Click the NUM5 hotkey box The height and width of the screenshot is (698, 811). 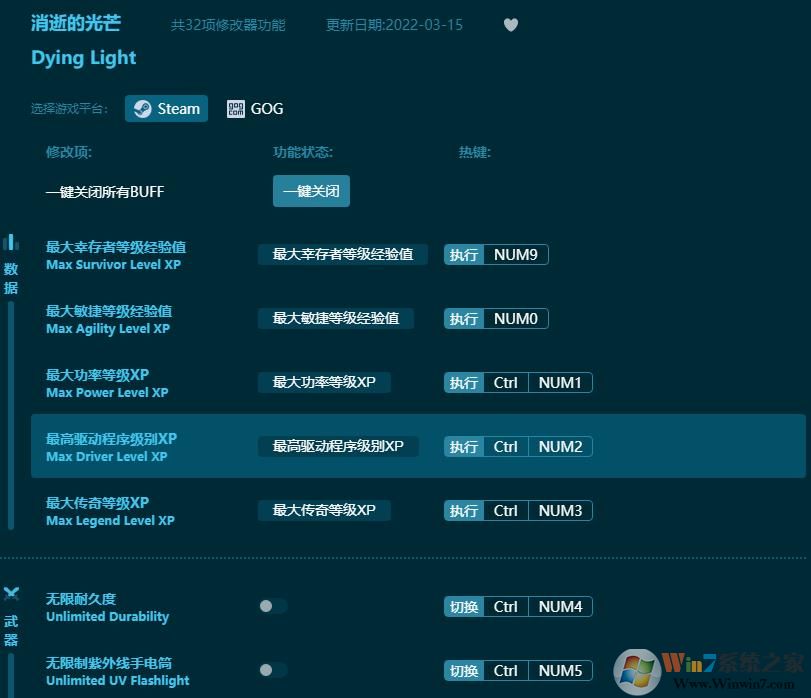[560, 671]
